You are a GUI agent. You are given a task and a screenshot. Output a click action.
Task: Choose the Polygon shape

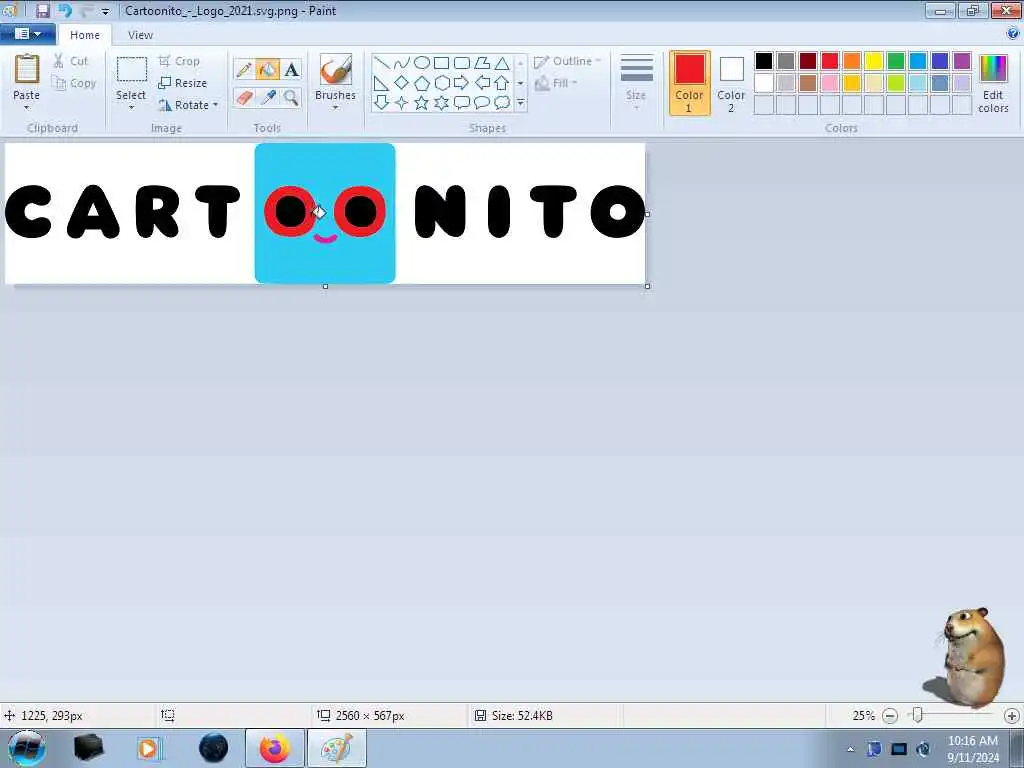pyautogui.click(x=482, y=63)
